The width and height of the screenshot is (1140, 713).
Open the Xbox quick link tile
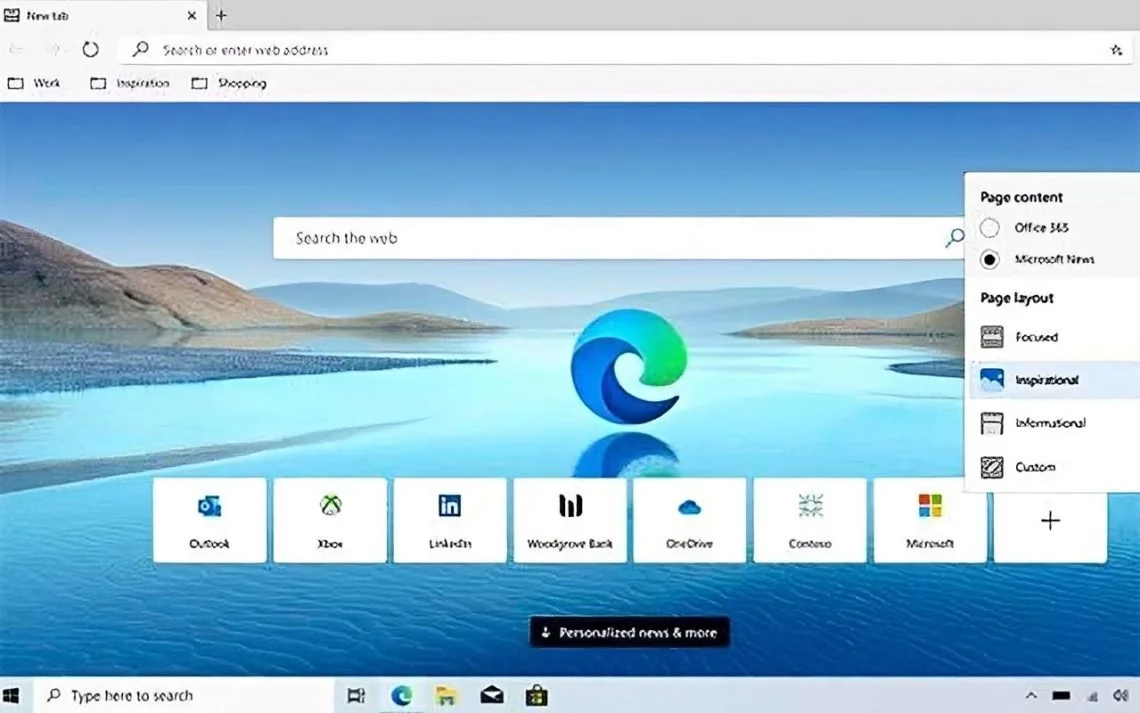coord(330,520)
